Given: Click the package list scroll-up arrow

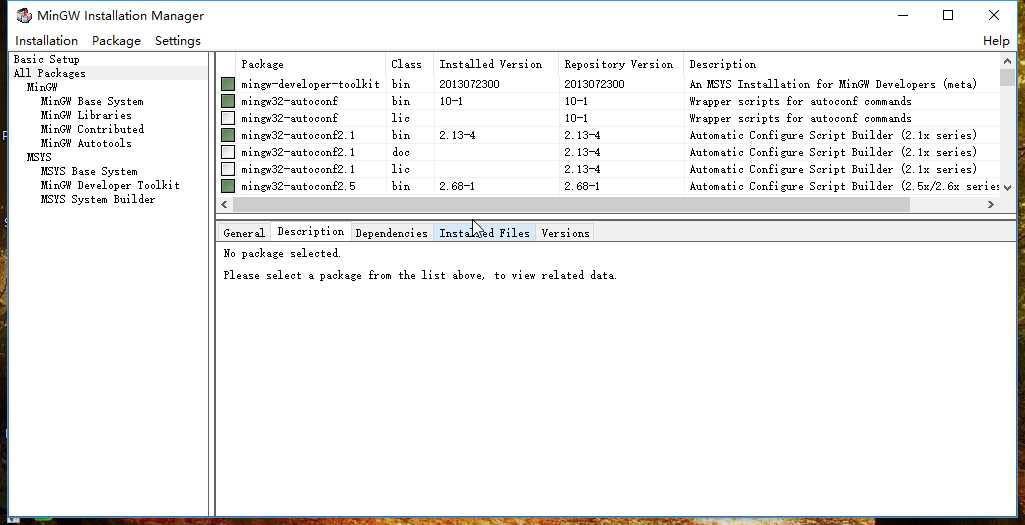Looking at the screenshot, I should pyautogui.click(x=1007, y=61).
